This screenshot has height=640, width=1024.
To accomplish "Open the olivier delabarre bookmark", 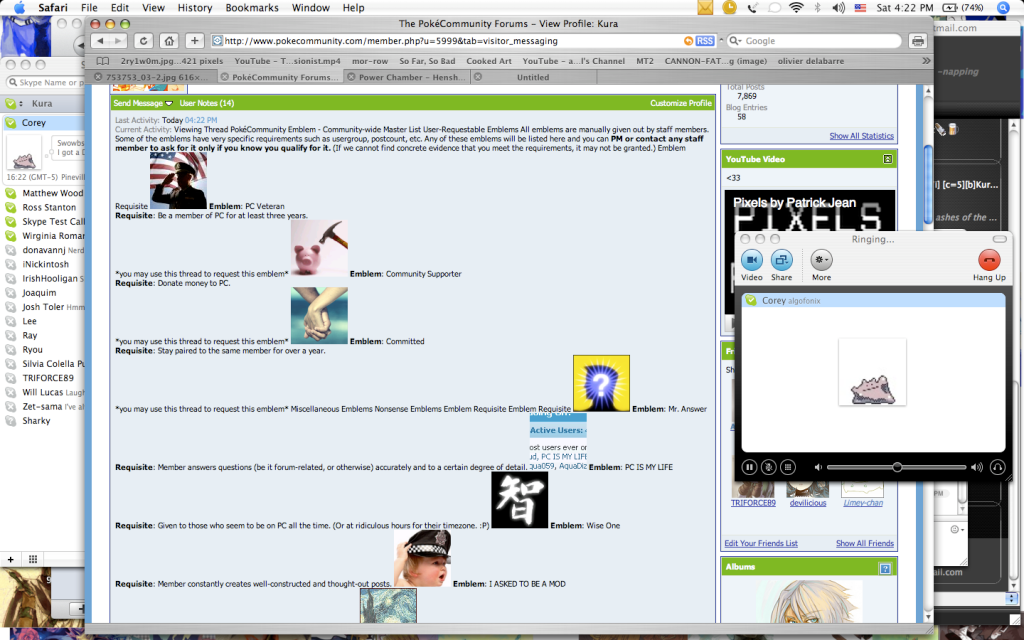I will [x=810, y=61].
